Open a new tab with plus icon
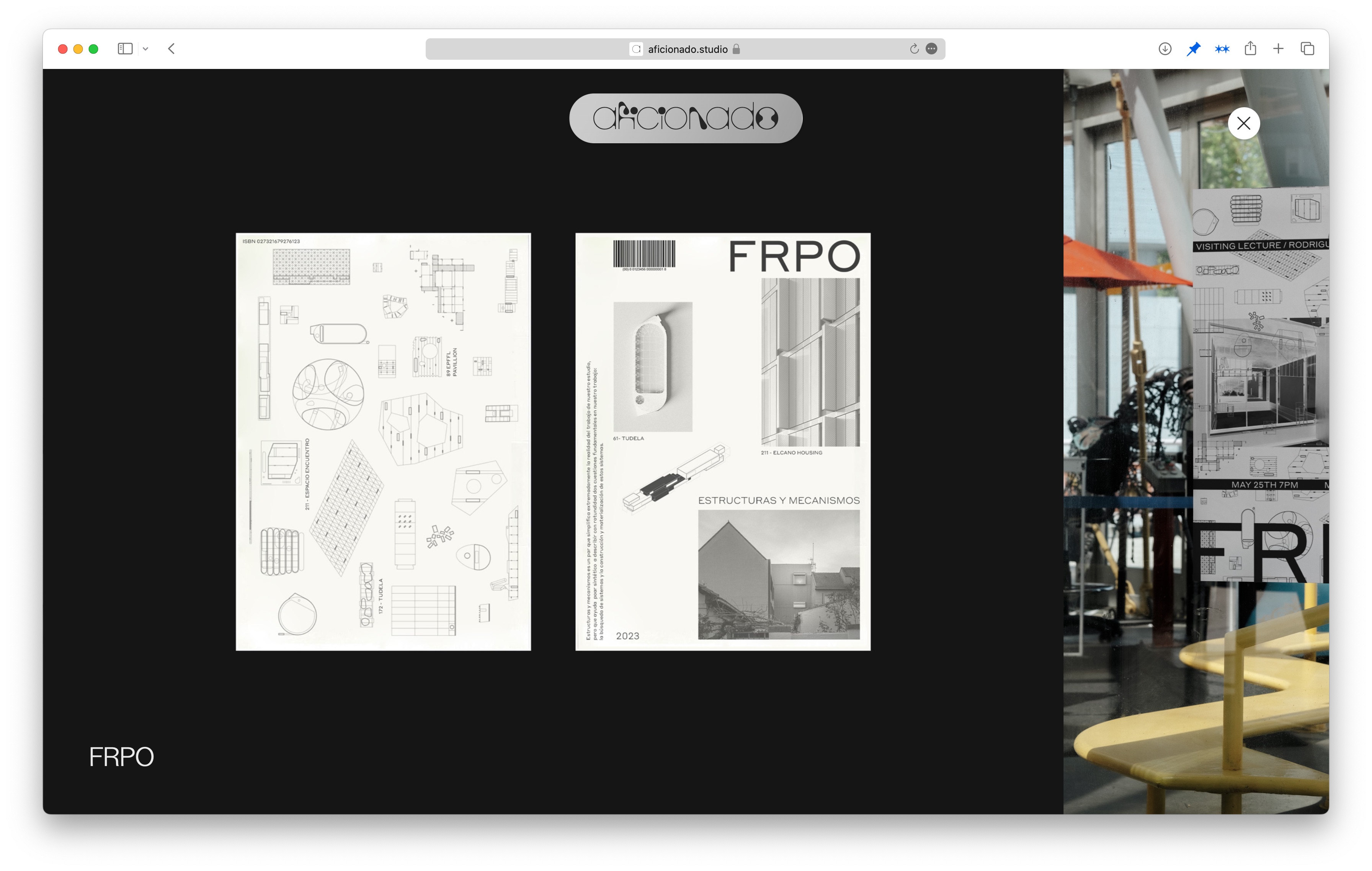This screenshot has width=1372, height=871. [x=1278, y=49]
